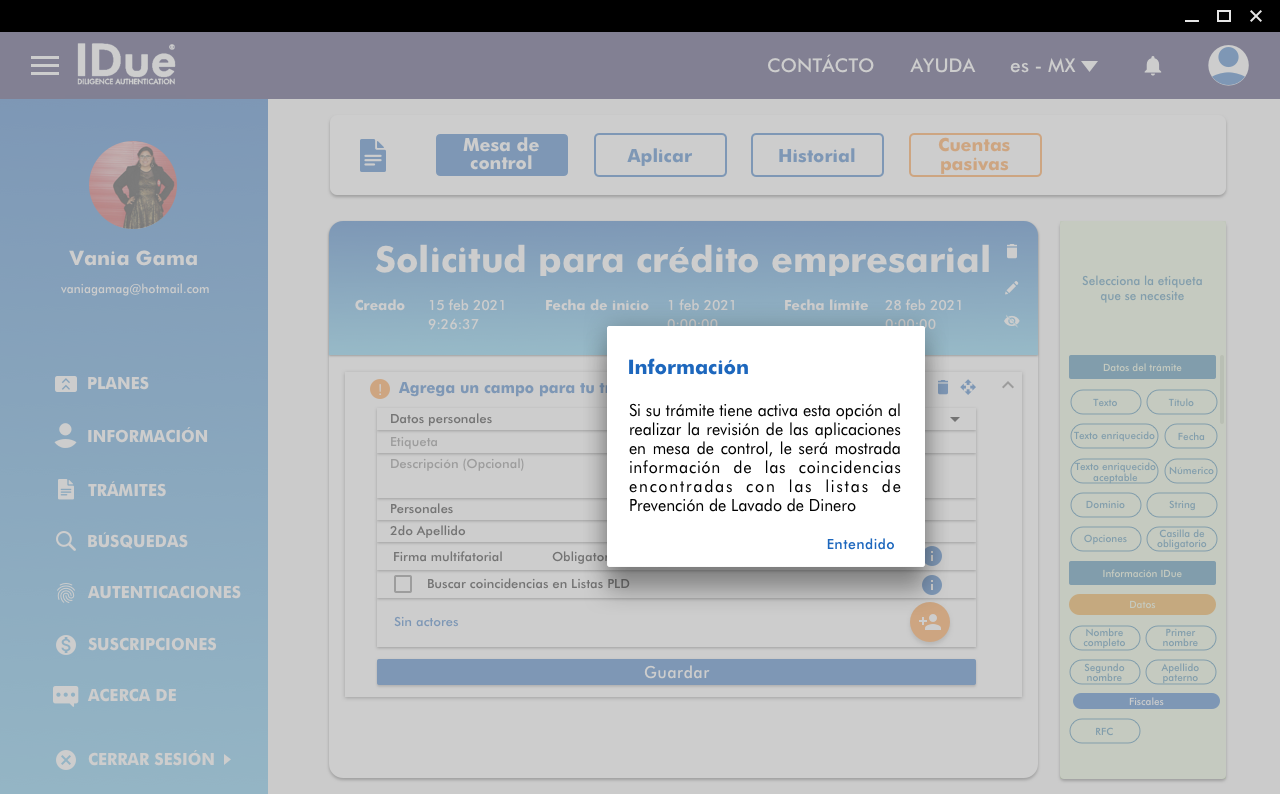This screenshot has width=1280, height=794.
Task: Click the add actor person button
Action: pyautogui.click(x=929, y=622)
